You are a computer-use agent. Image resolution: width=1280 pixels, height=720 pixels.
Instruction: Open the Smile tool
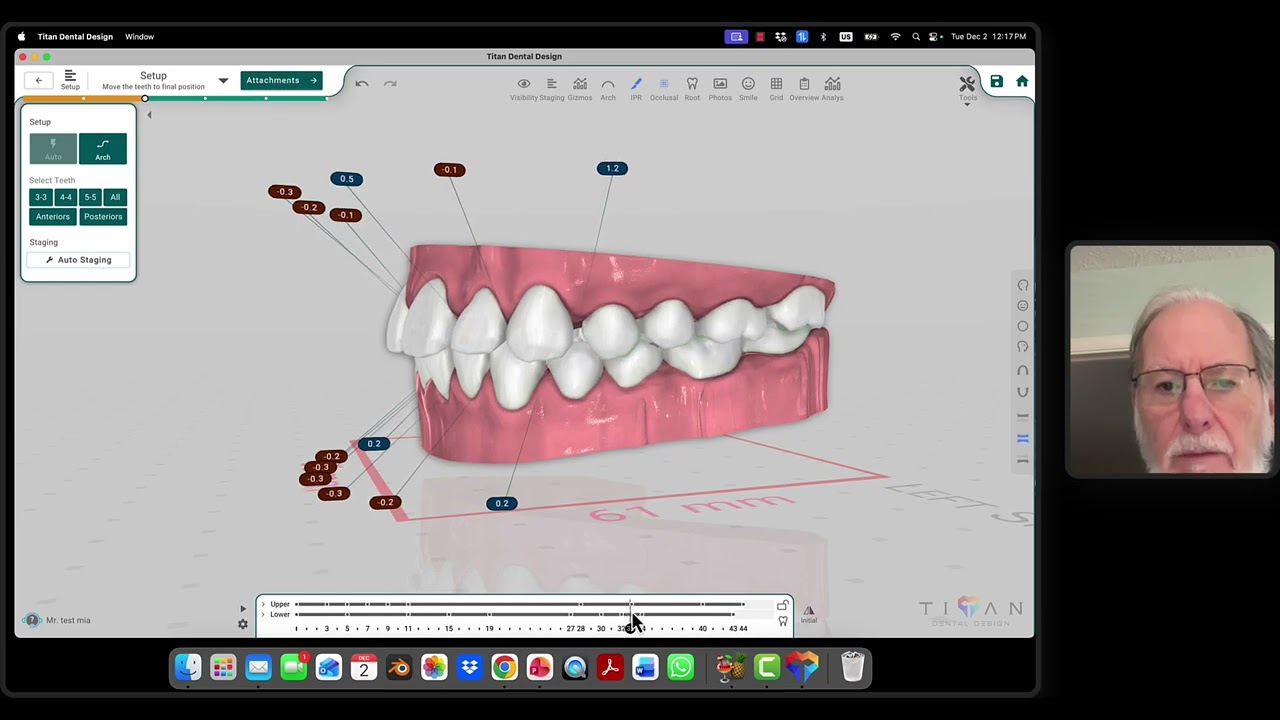pyautogui.click(x=748, y=88)
